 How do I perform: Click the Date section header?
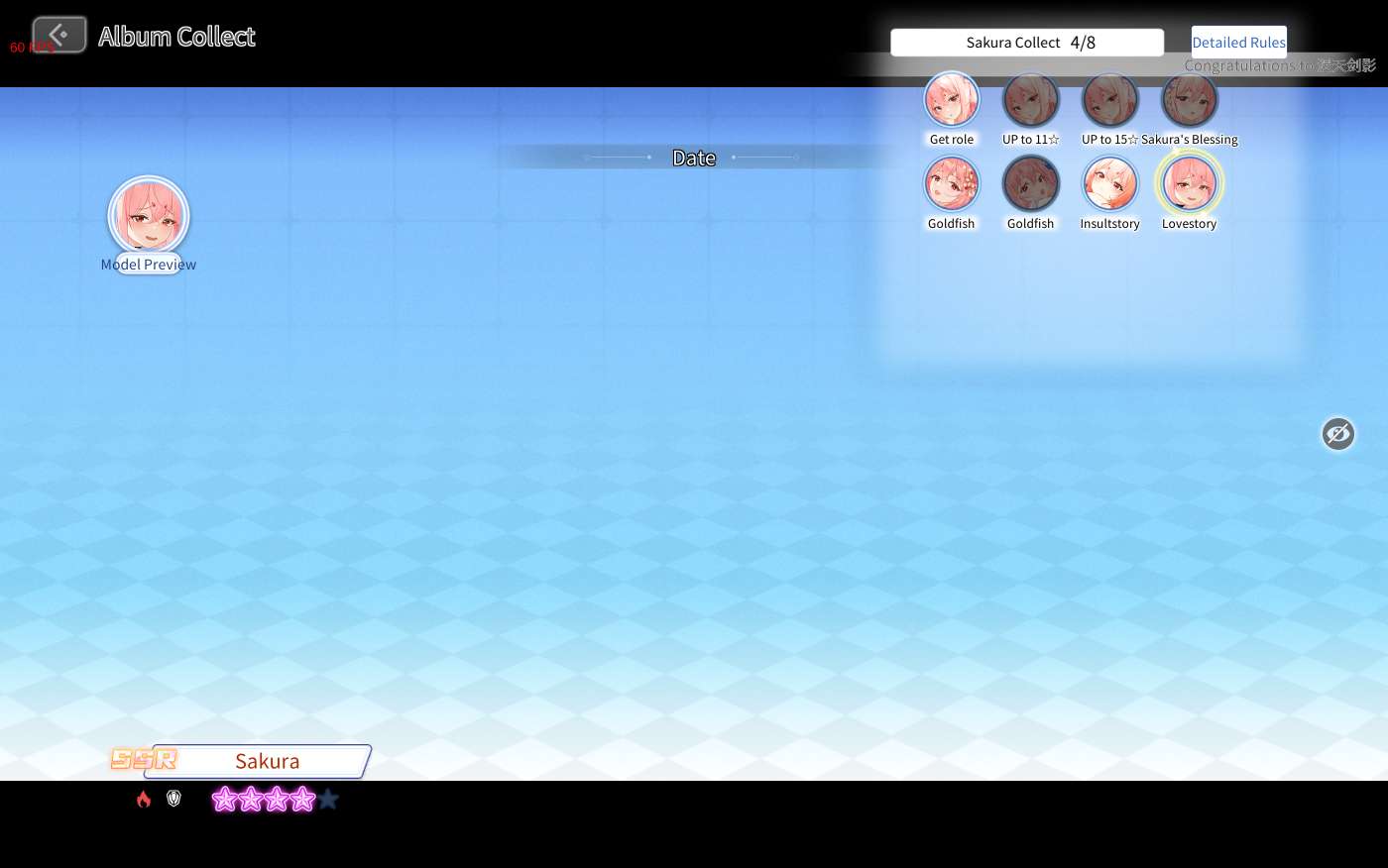pos(694,158)
